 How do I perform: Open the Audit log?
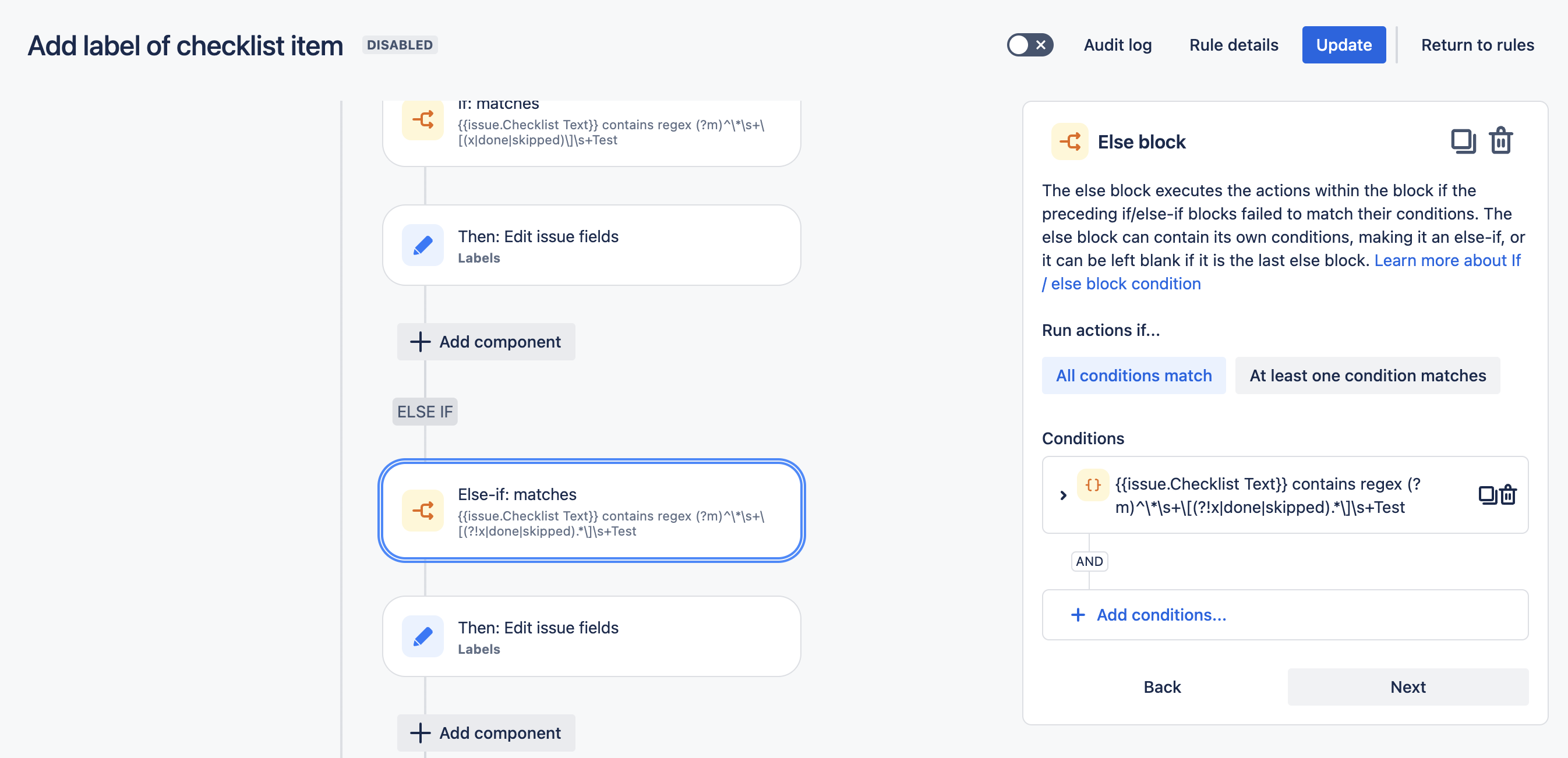[x=1118, y=45]
